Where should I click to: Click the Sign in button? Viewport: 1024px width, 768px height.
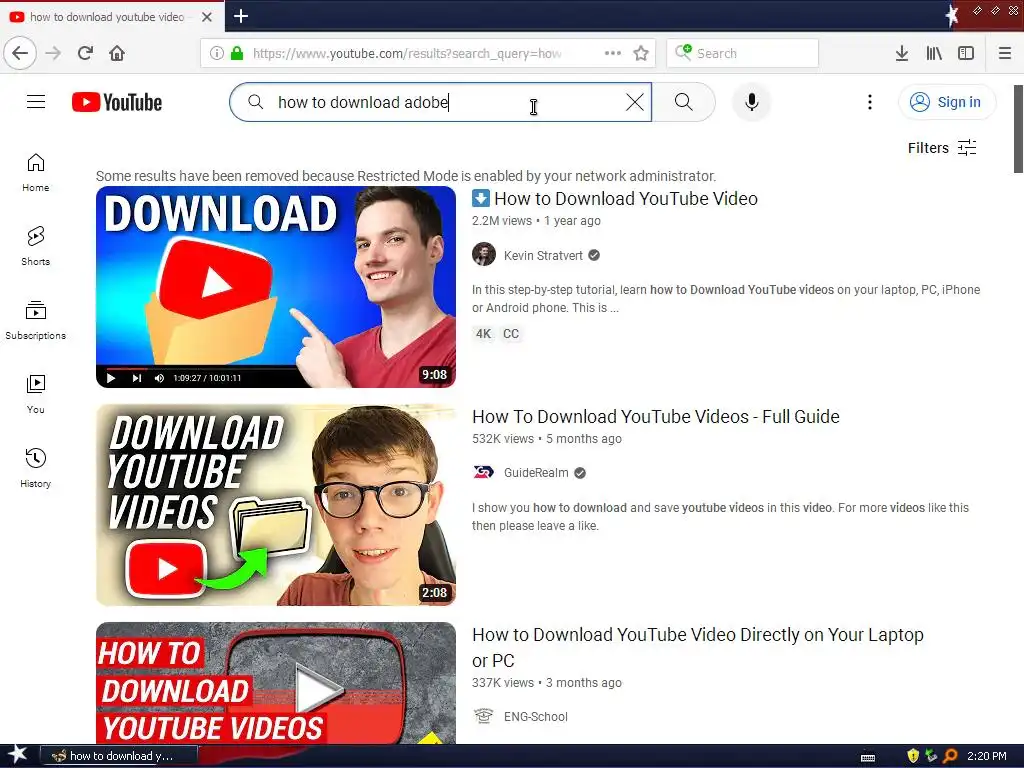[947, 102]
